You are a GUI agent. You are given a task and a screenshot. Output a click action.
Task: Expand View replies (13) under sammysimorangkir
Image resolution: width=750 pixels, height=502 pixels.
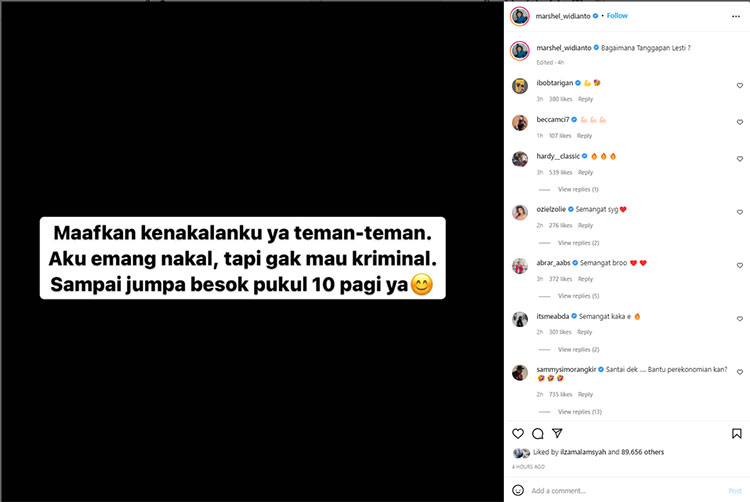580,412
